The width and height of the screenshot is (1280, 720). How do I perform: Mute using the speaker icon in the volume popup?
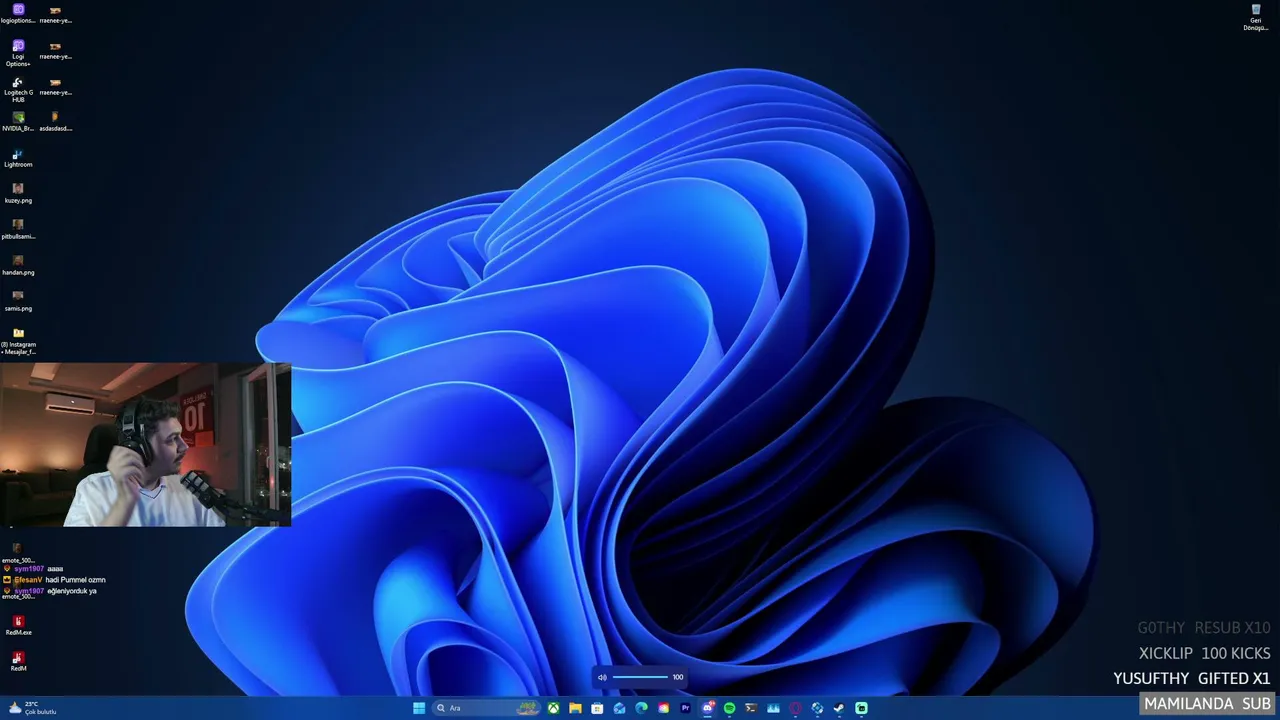pos(602,677)
